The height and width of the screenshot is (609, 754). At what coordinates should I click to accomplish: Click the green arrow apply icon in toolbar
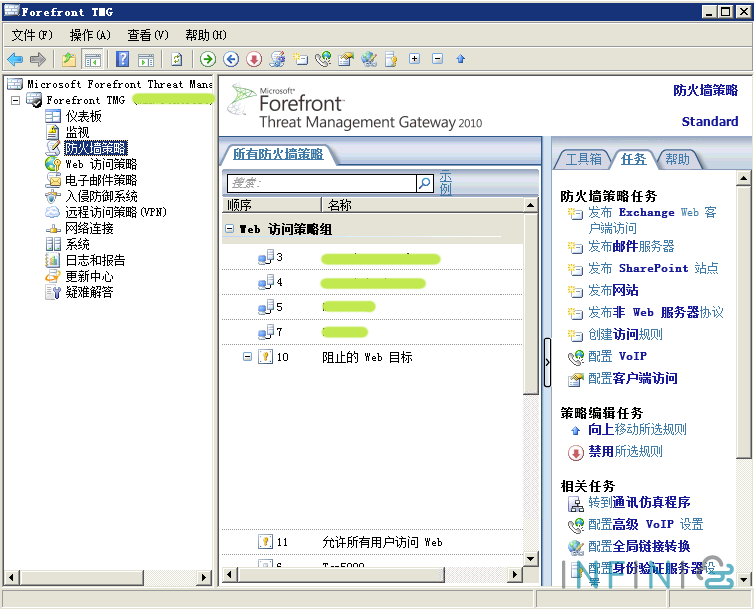pos(208,59)
